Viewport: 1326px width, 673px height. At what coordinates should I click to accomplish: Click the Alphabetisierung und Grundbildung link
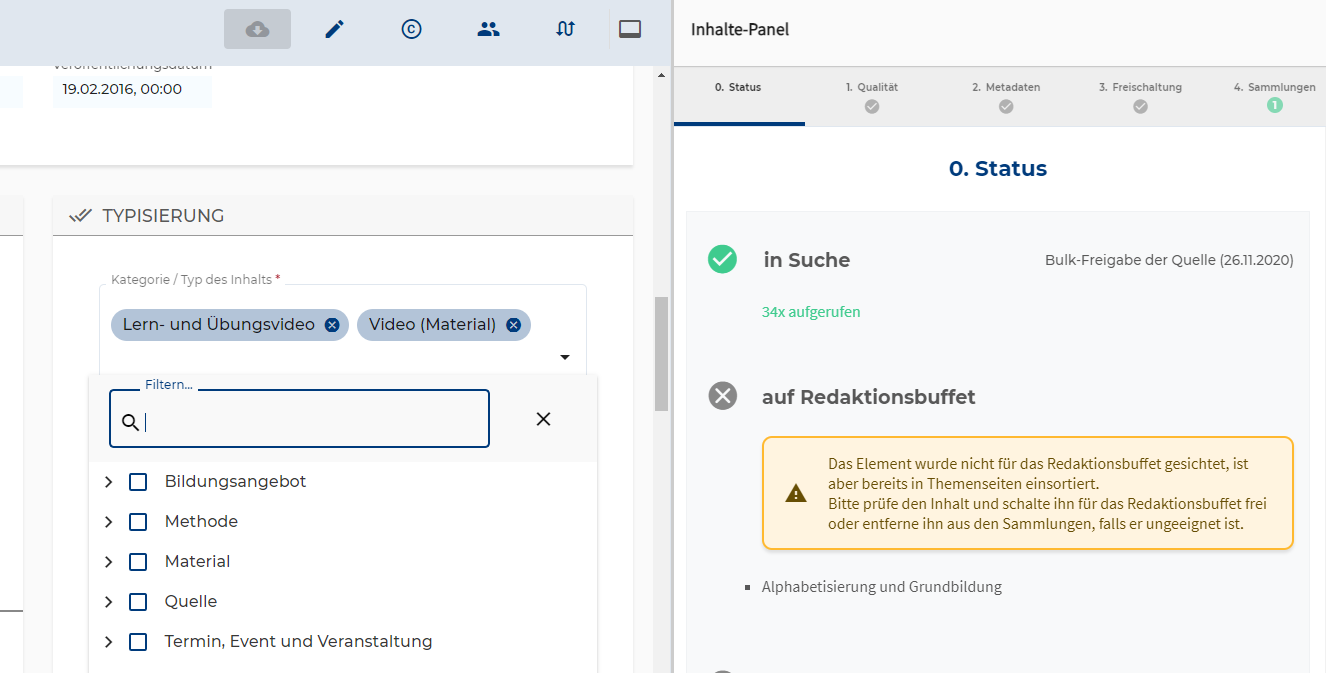[x=881, y=587]
